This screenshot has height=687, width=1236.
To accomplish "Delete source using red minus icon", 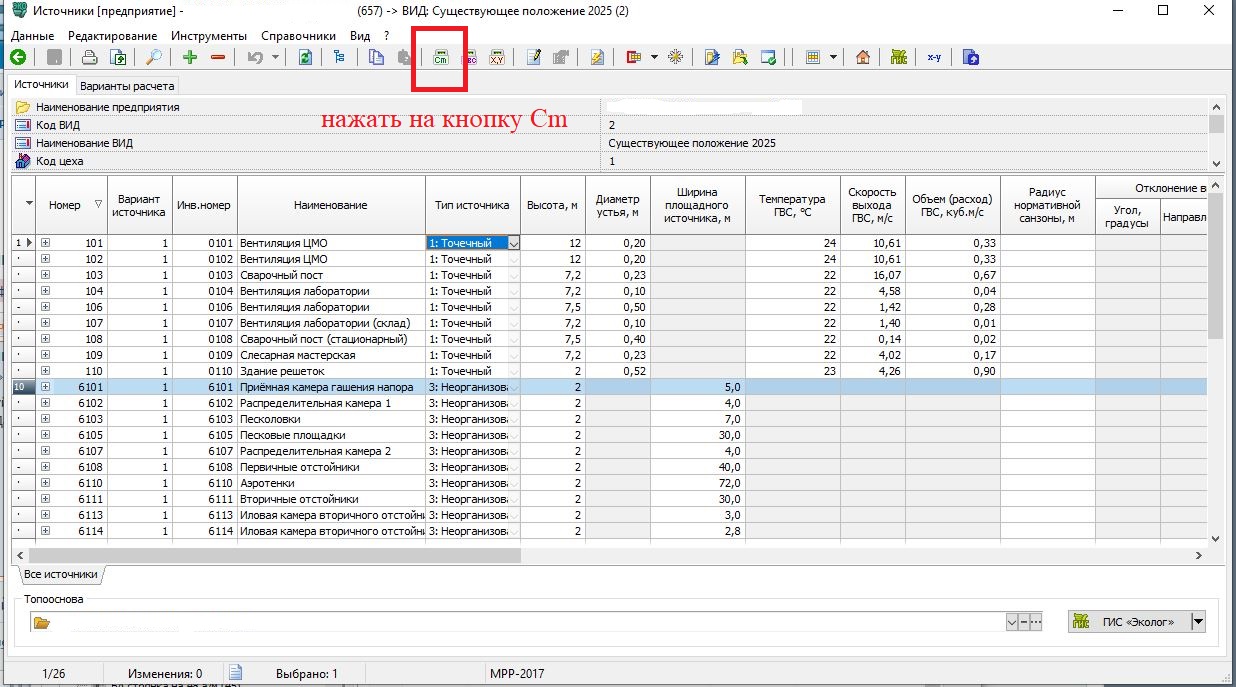I will pos(217,58).
